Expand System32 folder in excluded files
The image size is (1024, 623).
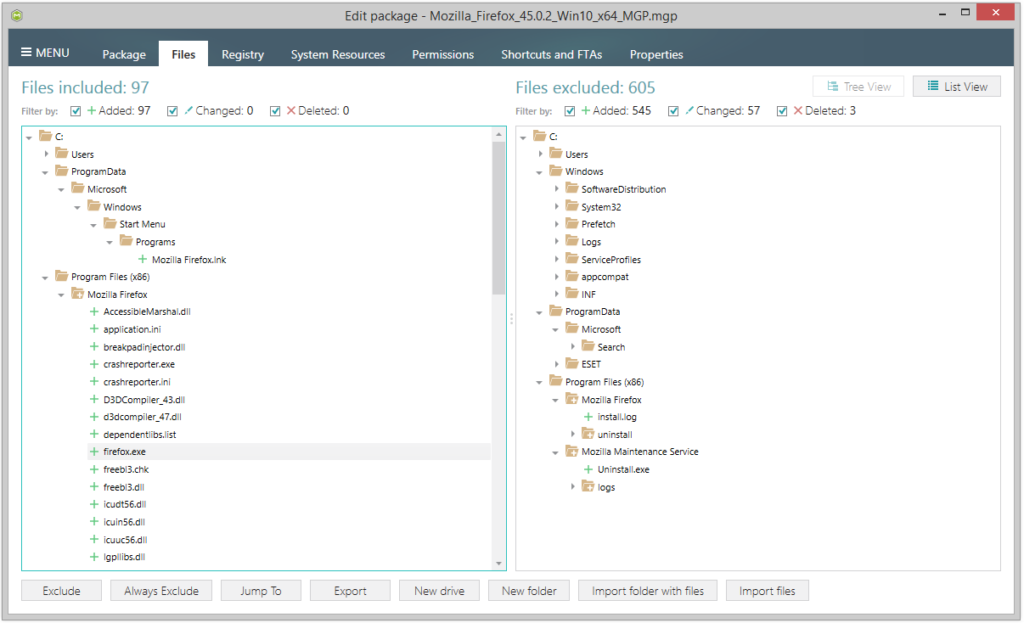[x=556, y=206]
